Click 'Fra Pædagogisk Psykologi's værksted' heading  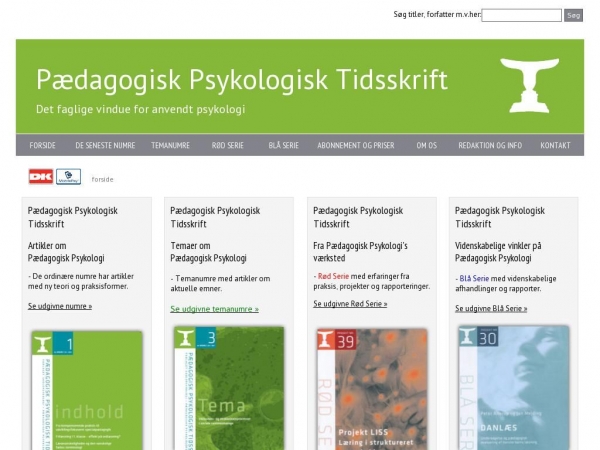point(360,252)
